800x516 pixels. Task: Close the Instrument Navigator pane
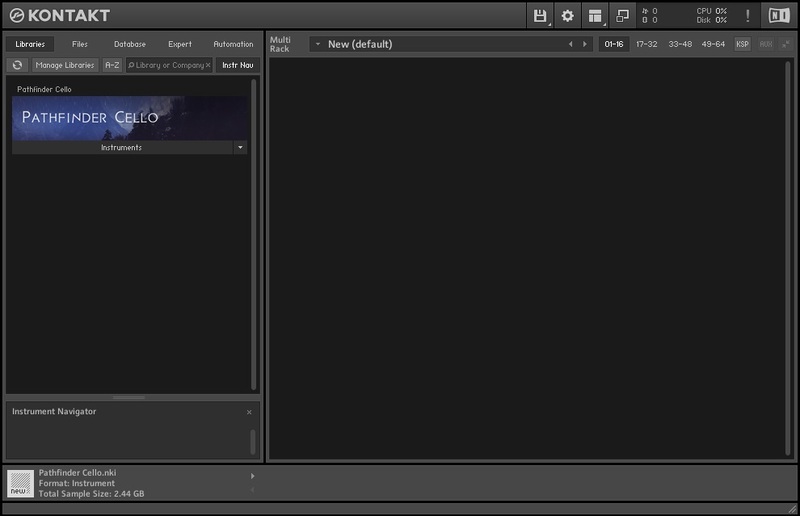tap(249, 412)
